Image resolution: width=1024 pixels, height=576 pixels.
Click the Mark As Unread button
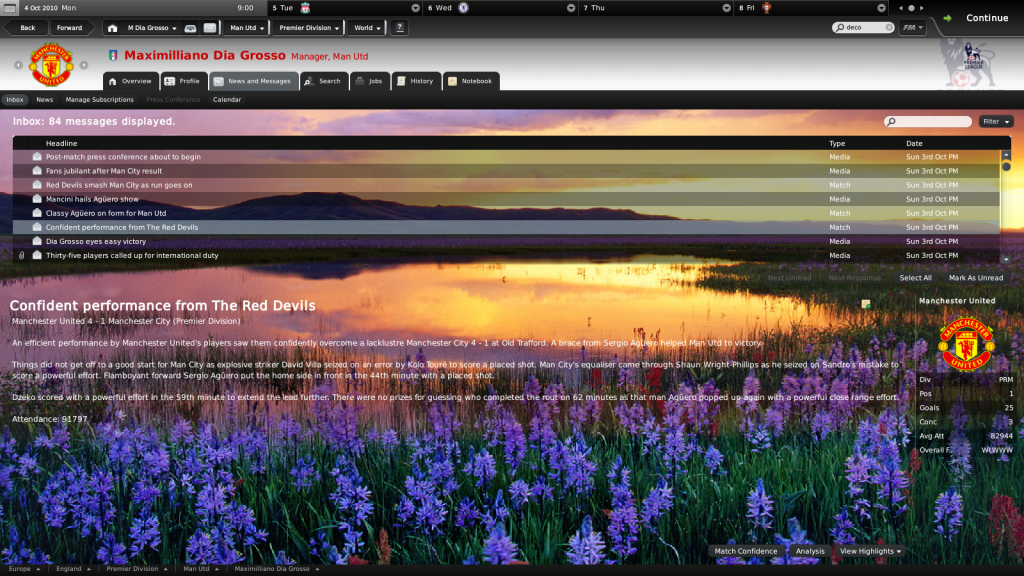[976, 278]
